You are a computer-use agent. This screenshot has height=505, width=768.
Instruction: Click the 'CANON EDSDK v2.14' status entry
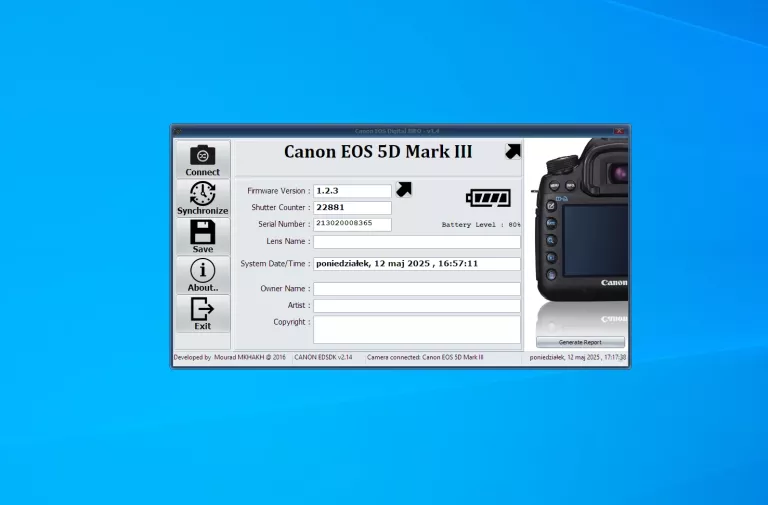(323, 358)
